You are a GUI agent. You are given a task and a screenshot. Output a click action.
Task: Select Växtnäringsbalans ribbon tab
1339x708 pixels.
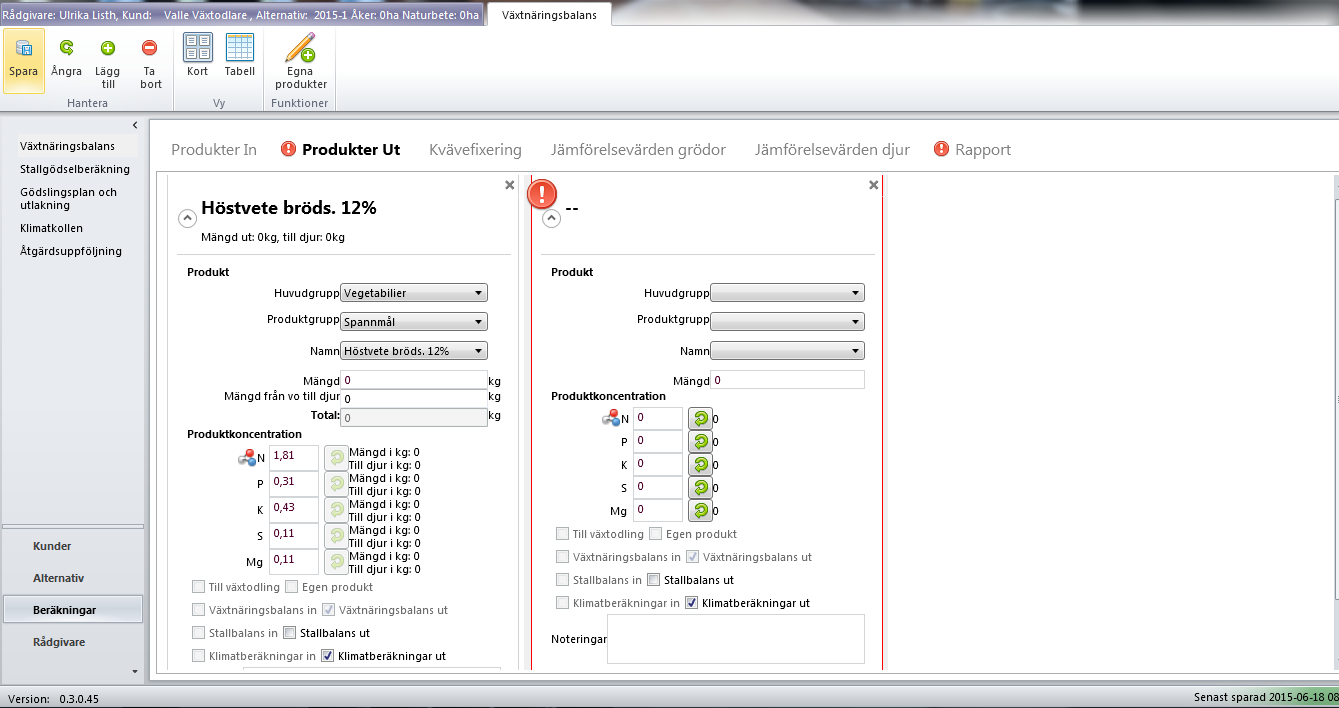click(x=549, y=15)
